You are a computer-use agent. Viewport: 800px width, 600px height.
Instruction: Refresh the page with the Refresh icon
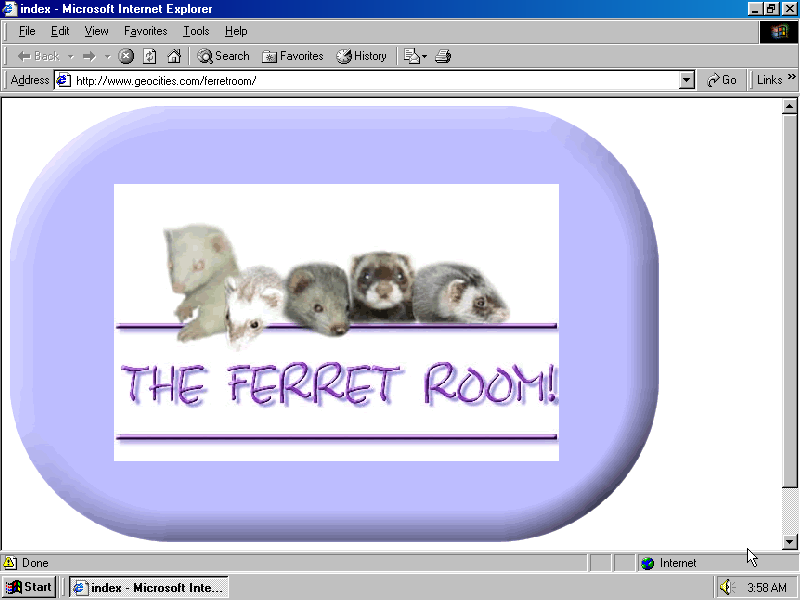pos(149,56)
